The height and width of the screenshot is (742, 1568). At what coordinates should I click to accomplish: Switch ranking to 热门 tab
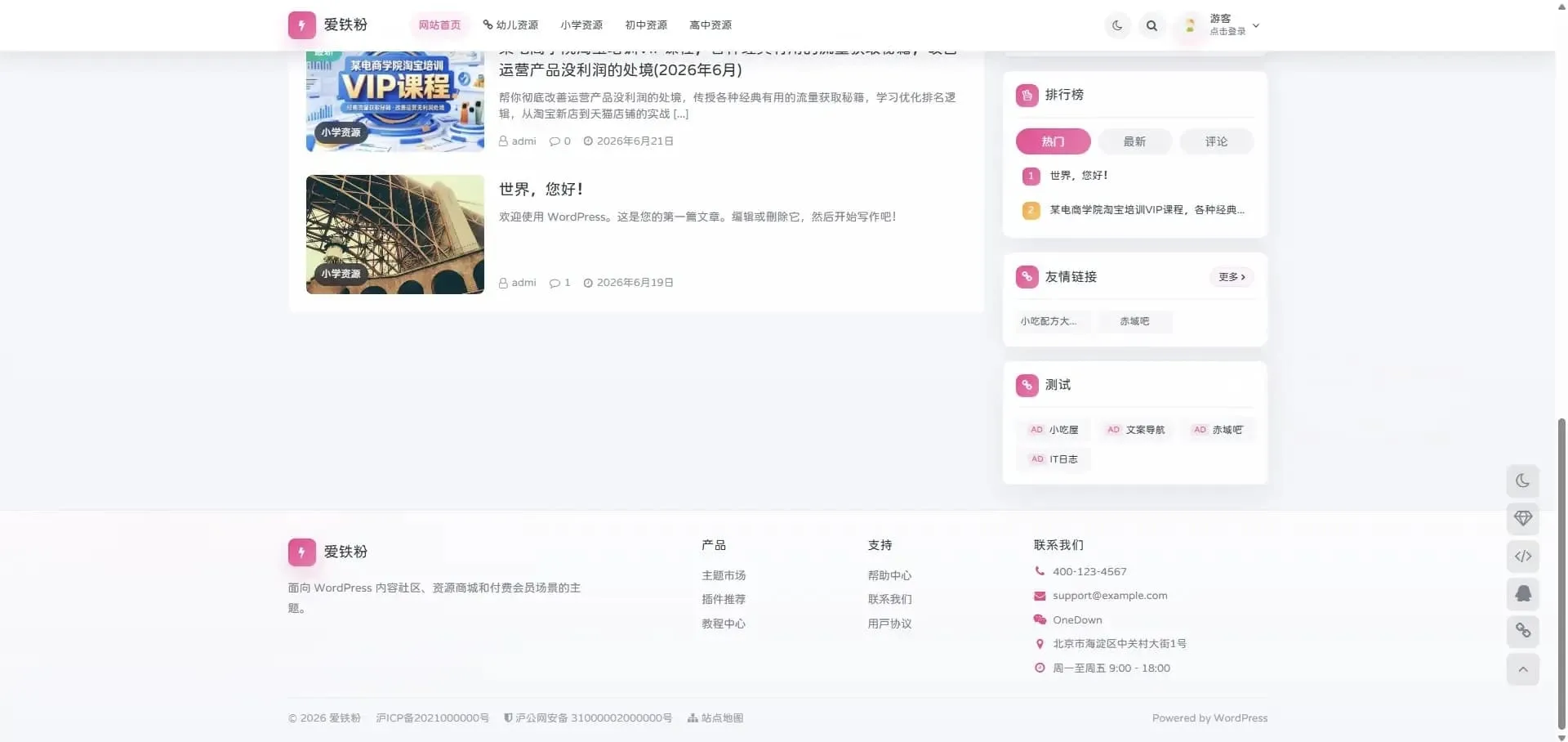(x=1053, y=141)
